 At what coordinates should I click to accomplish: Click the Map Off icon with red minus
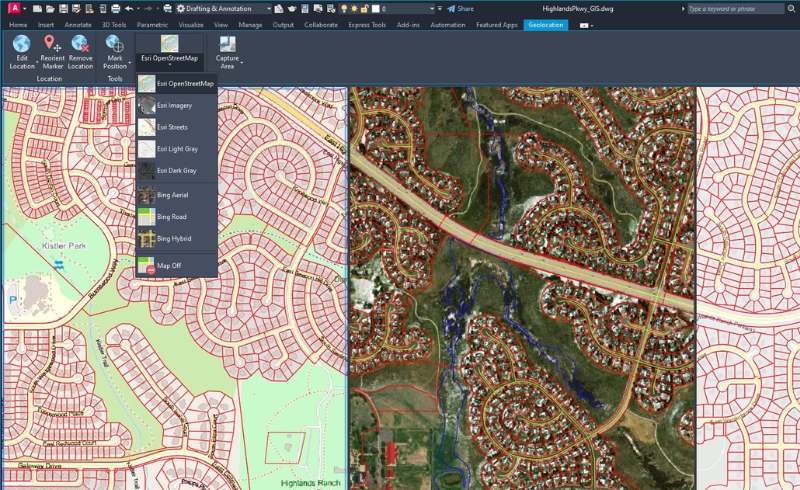pos(146,265)
